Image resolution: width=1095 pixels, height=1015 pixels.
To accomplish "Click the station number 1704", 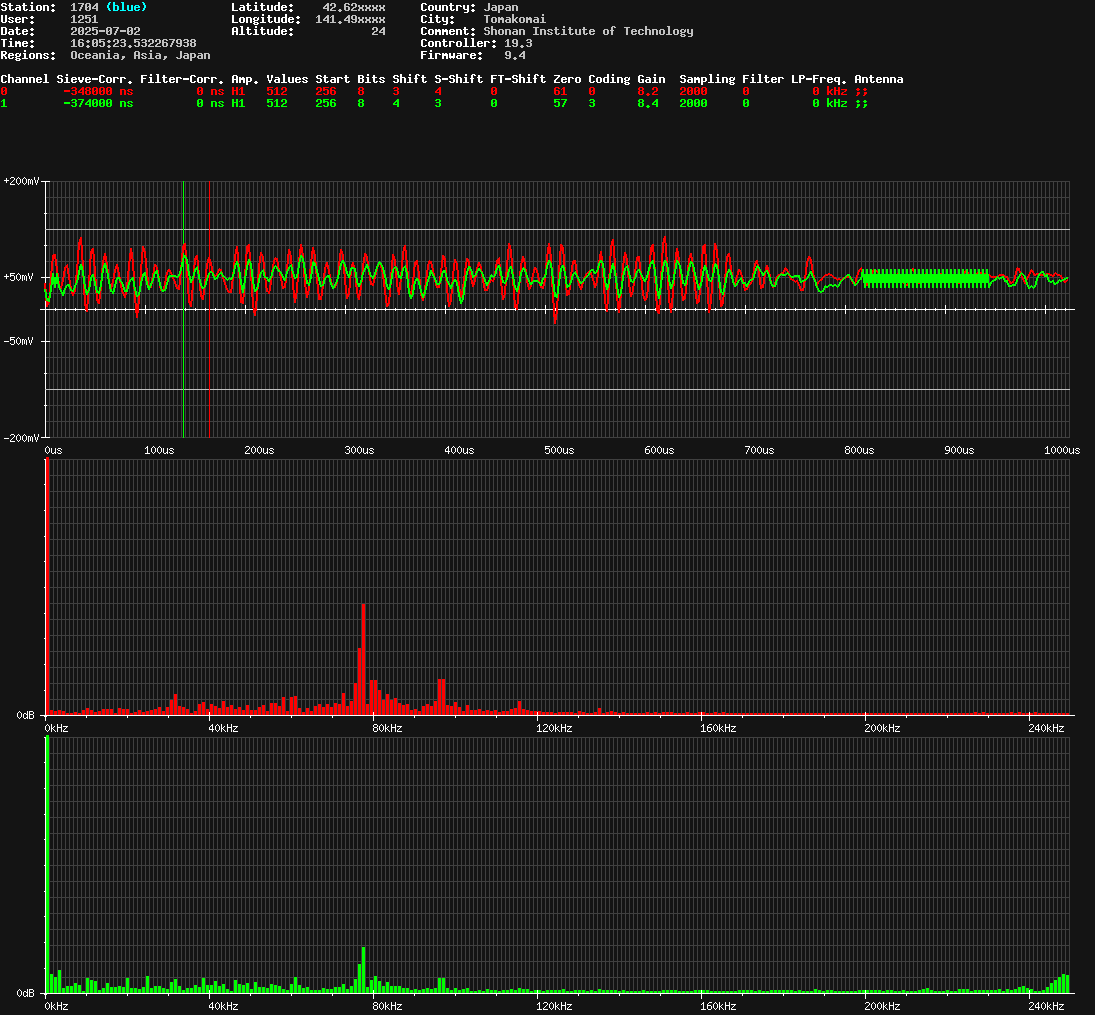I will click(84, 7).
